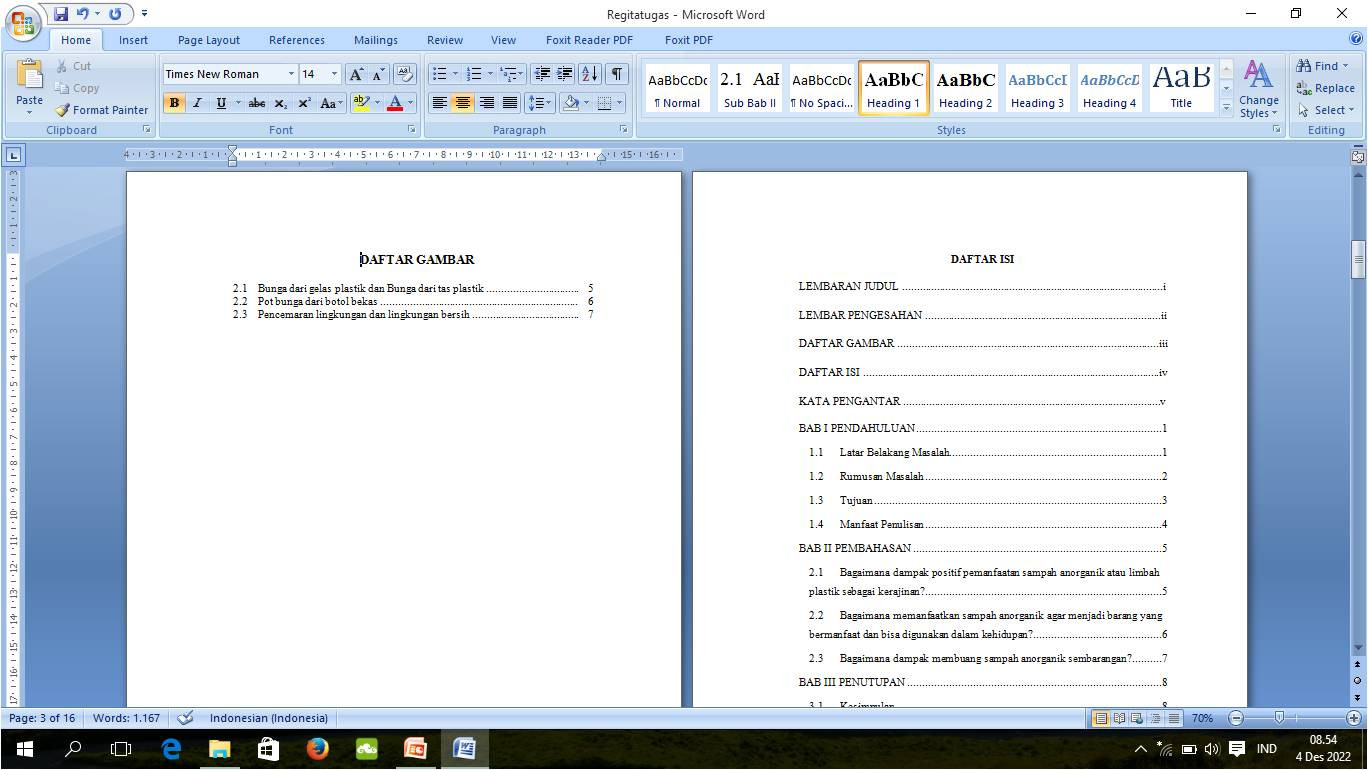Open the Change Case menu

331,103
